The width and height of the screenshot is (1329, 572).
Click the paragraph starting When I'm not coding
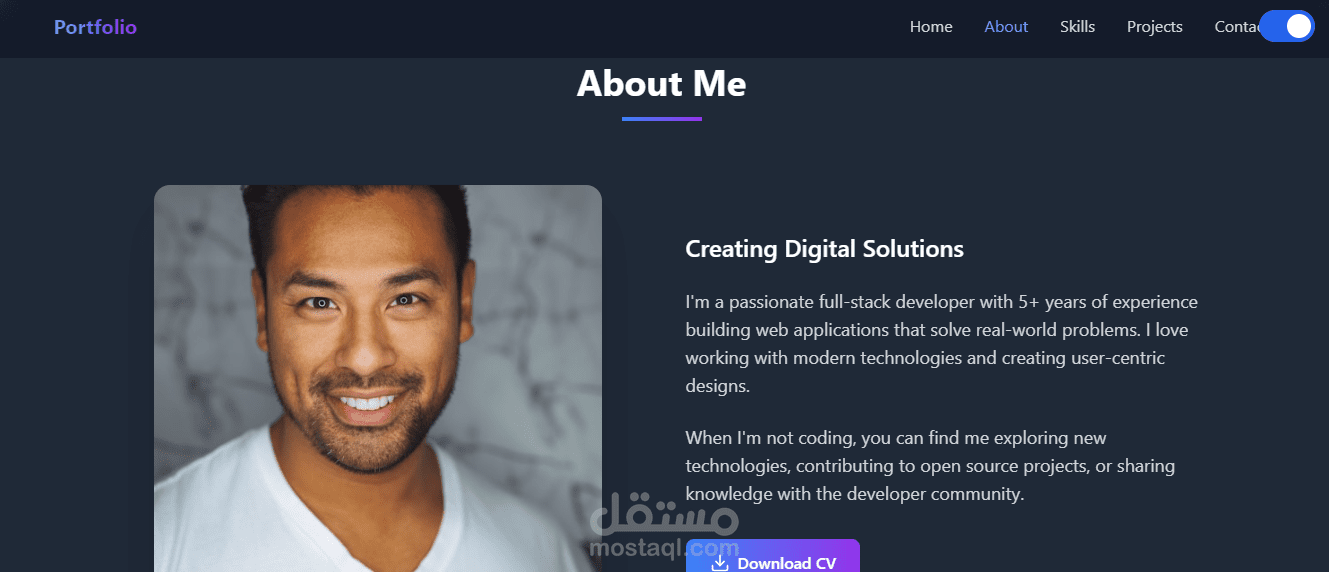coord(930,466)
